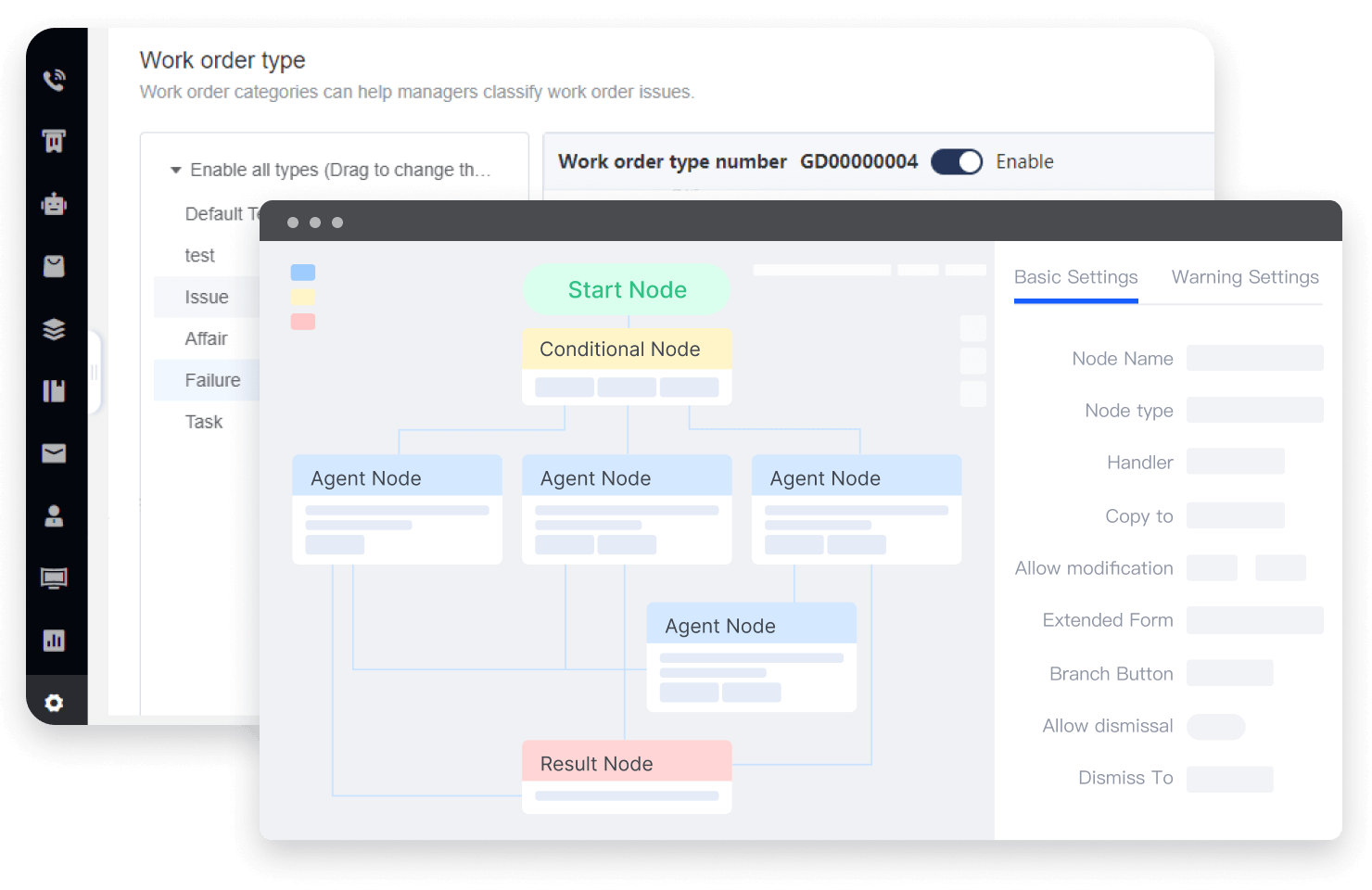Screen dimensions: 1372x890
Task: Open the settings gear in sidebar
Action: pos(53,702)
